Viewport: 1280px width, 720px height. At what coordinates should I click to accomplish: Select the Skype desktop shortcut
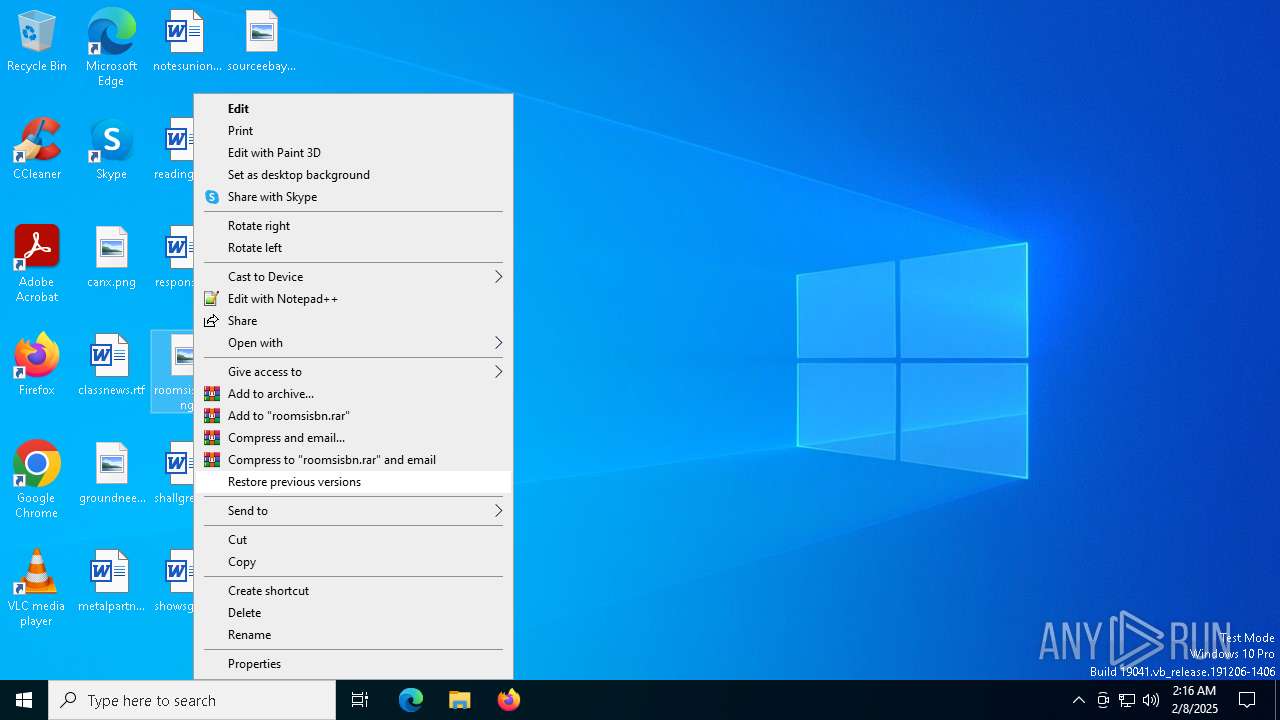[x=111, y=150]
